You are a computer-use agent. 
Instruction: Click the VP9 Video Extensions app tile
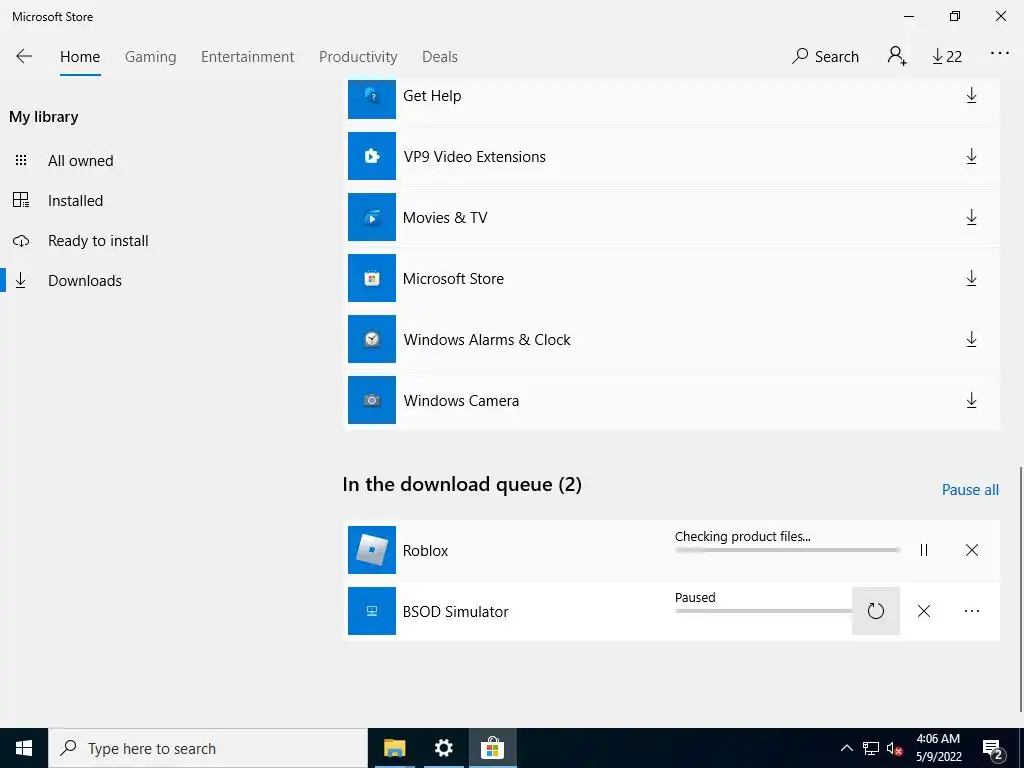click(x=372, y=156)
